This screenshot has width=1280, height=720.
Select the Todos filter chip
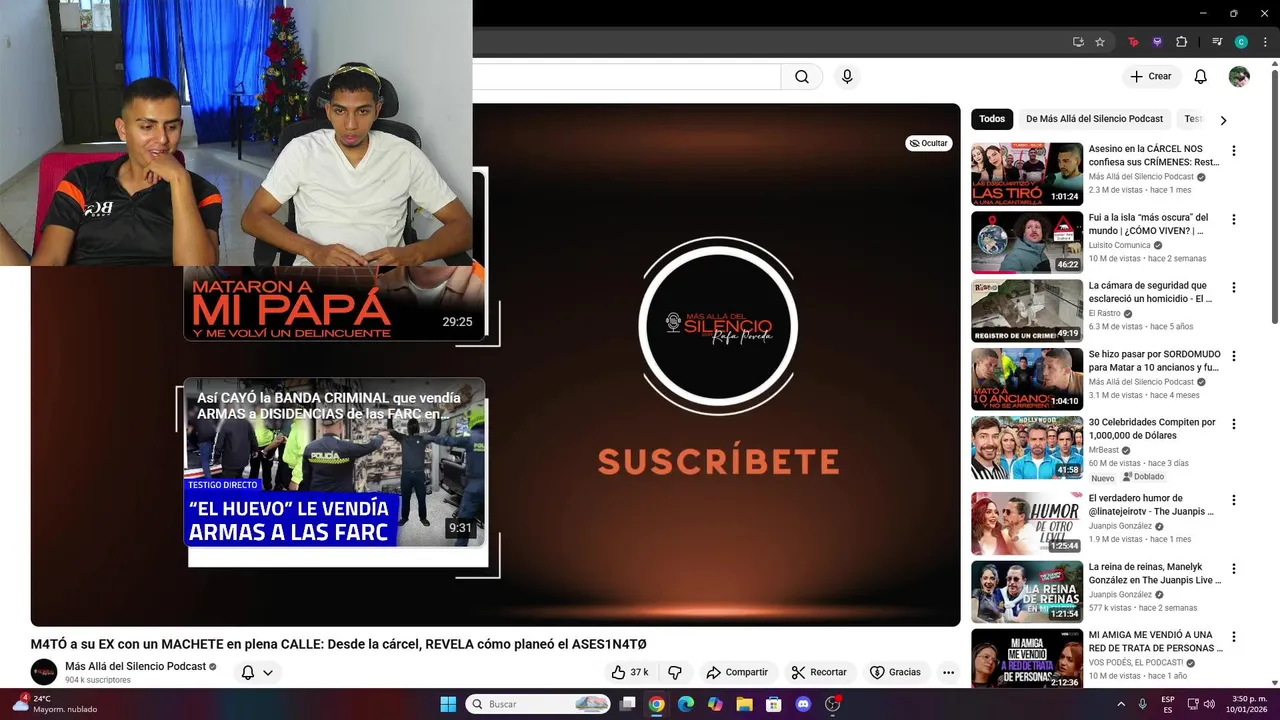click(x=992, y=119)
